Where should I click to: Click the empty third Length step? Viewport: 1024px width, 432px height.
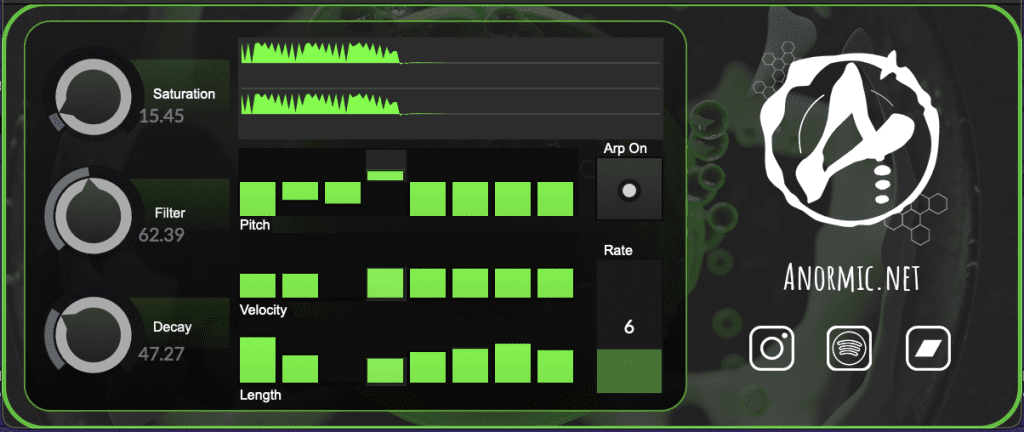(343, 362)
